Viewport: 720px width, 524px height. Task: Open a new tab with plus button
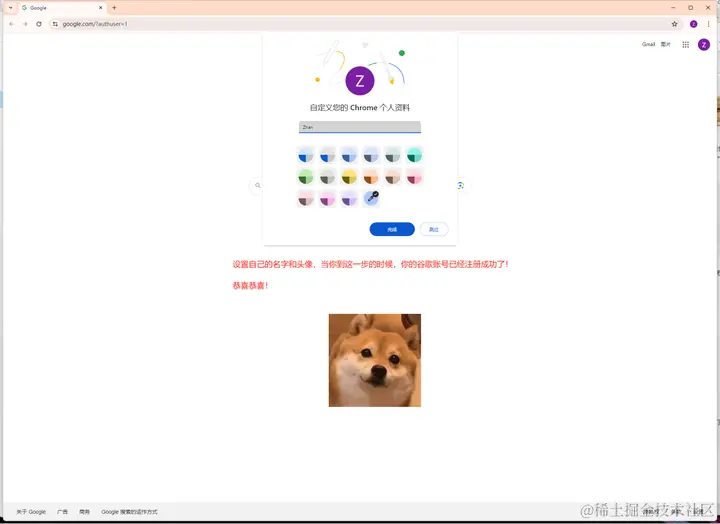tap(114, 8)
